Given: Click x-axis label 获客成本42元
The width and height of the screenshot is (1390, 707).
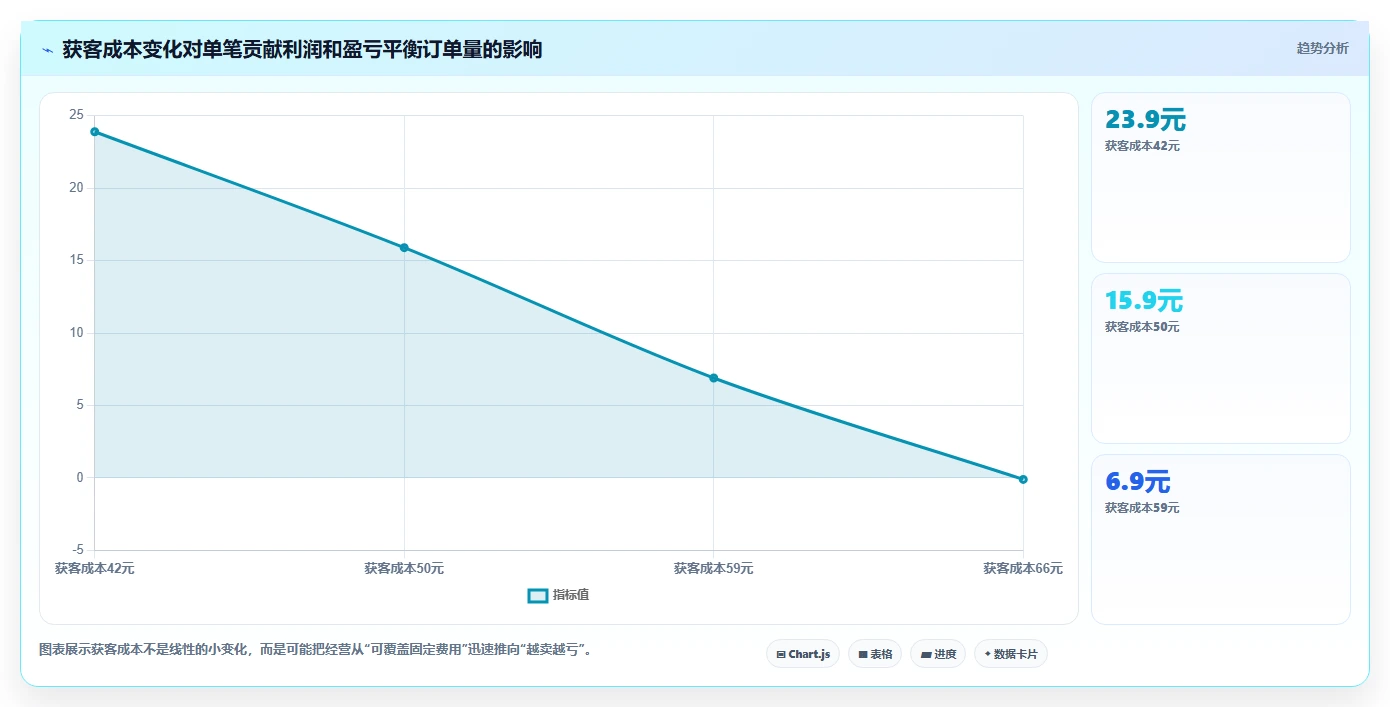Looking at the screenshot, I should (95, 568).
